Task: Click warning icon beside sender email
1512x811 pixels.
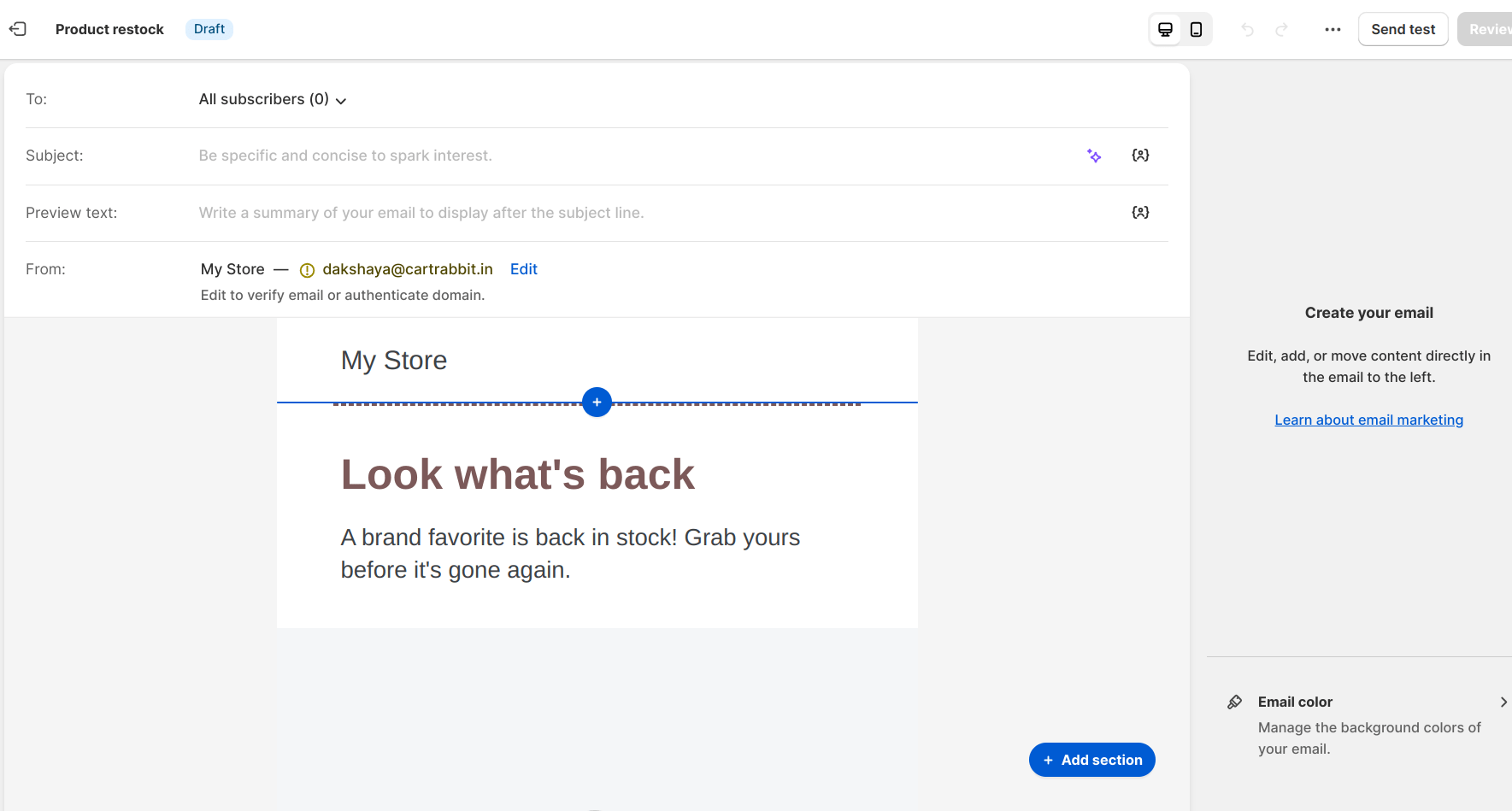Action: click(x=307, y=270)
